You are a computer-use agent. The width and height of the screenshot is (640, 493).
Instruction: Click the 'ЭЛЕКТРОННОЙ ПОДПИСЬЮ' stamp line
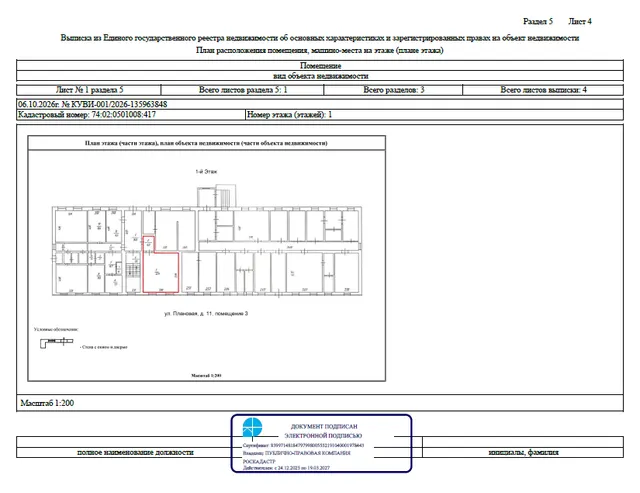click(x=323, y=436)
